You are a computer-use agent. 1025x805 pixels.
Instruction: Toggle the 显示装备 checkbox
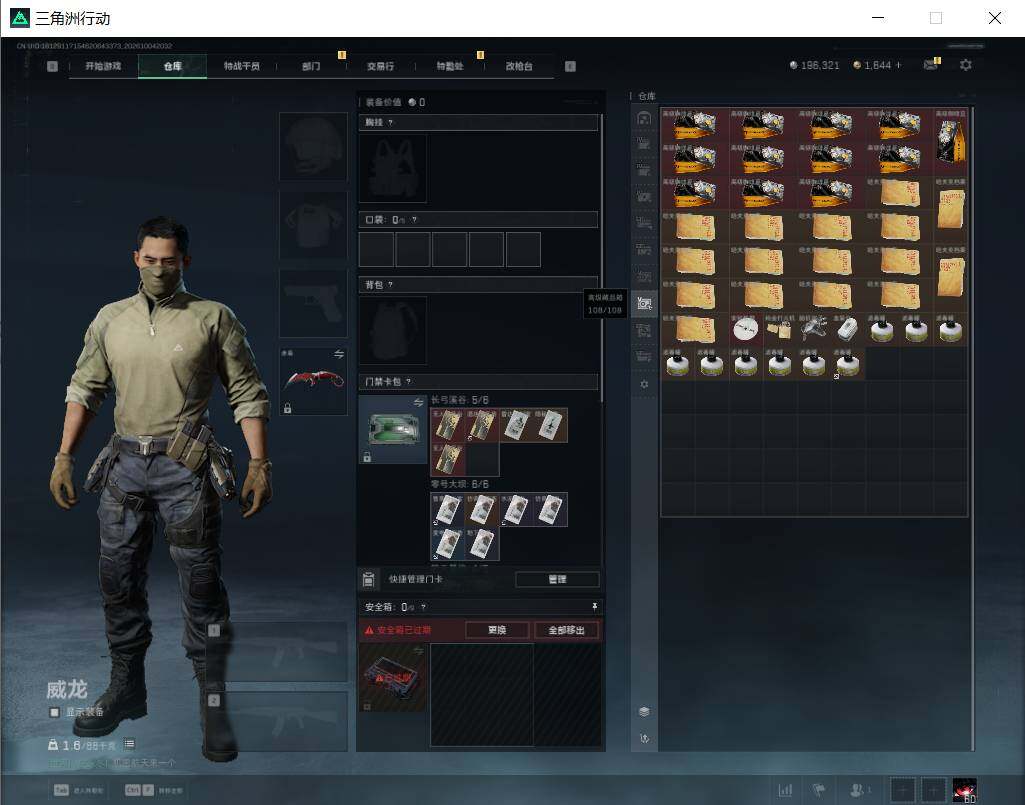click(55, 712)
